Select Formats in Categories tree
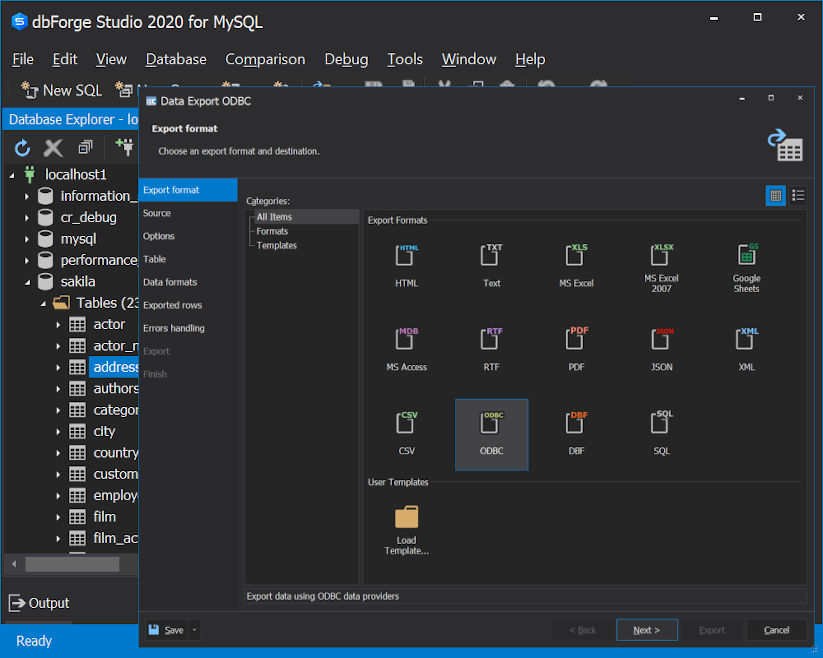The image size is (823, 658). point(272,231)
